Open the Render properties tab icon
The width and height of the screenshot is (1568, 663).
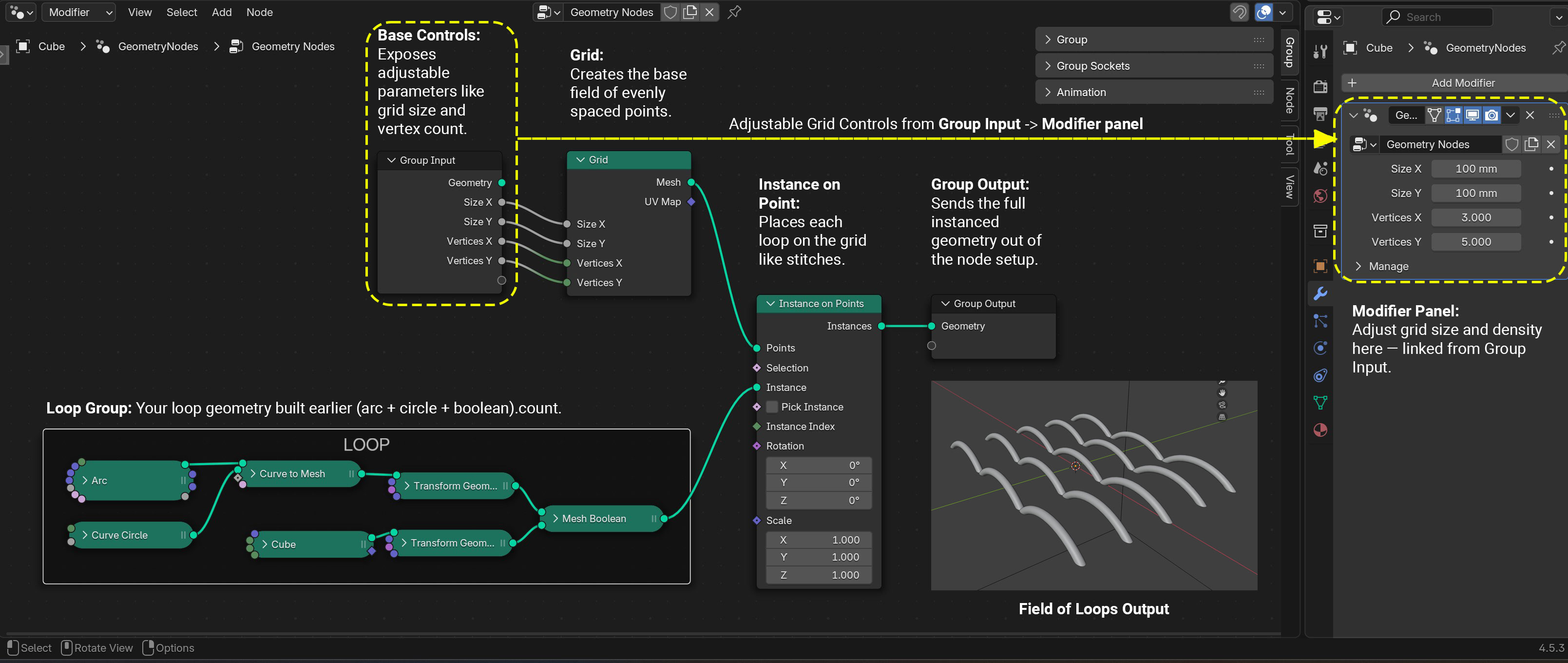(x=1319, y=86)
